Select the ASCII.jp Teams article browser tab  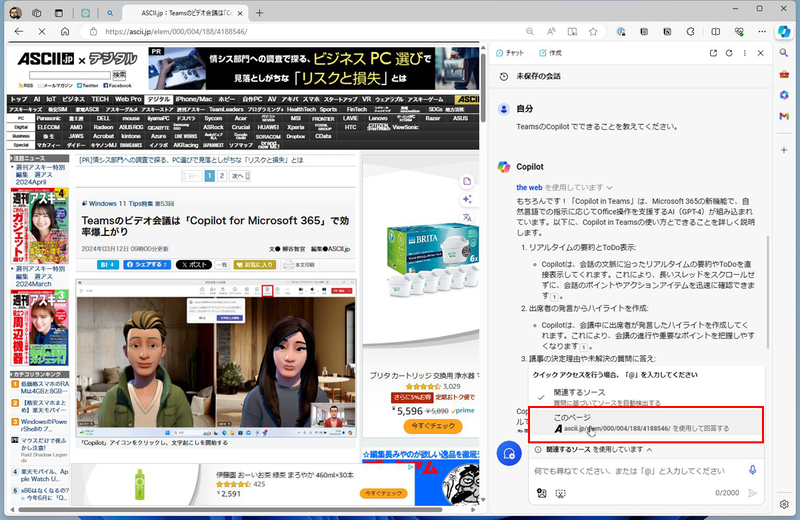coord(186,13)
